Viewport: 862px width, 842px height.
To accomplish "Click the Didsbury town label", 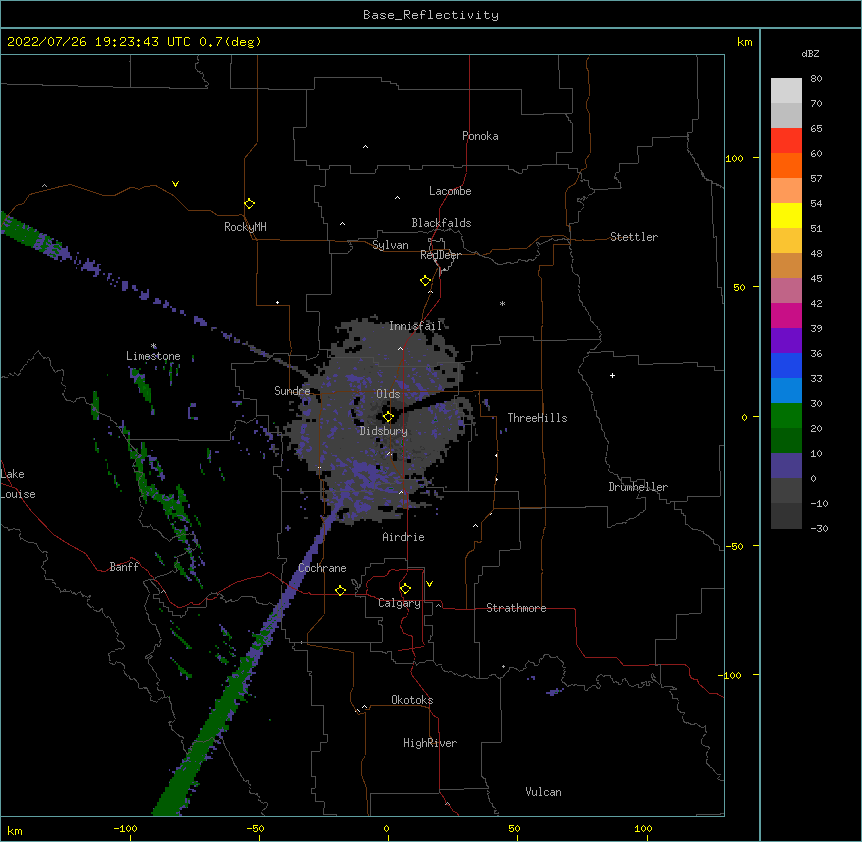I will (384, 431).
